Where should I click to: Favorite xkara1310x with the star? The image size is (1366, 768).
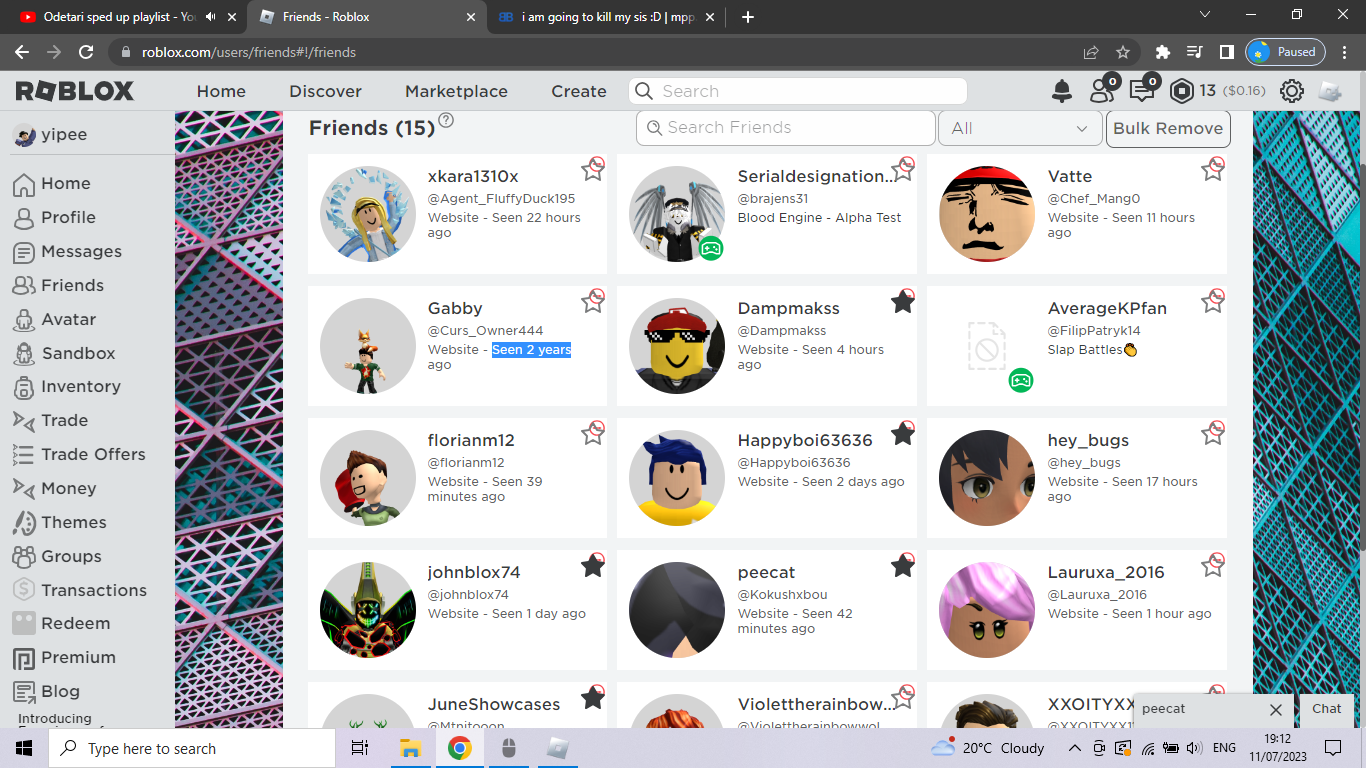click(x=593, y=169)
